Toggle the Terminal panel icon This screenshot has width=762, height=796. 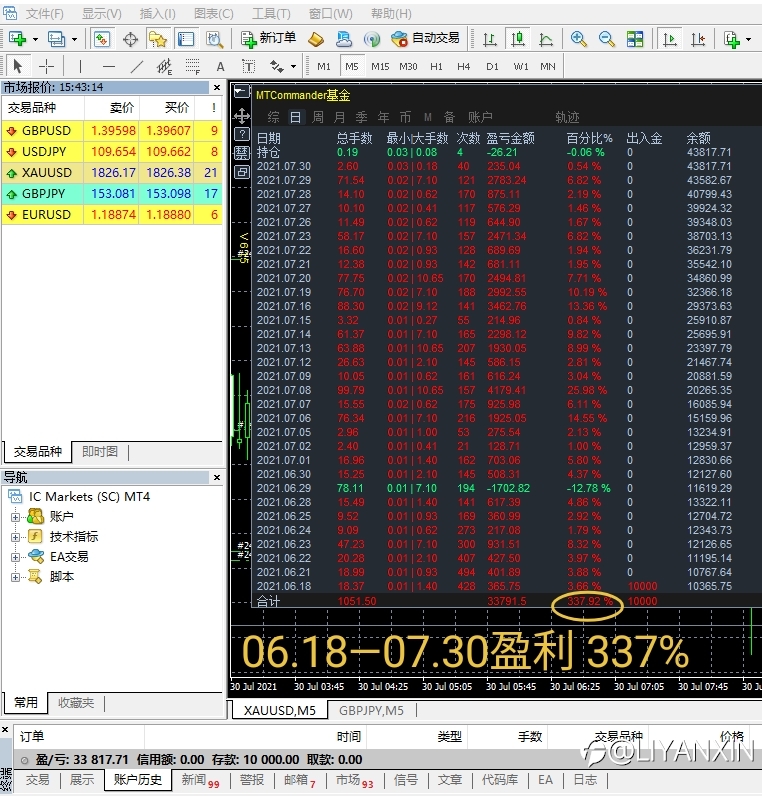coord(185,39)
